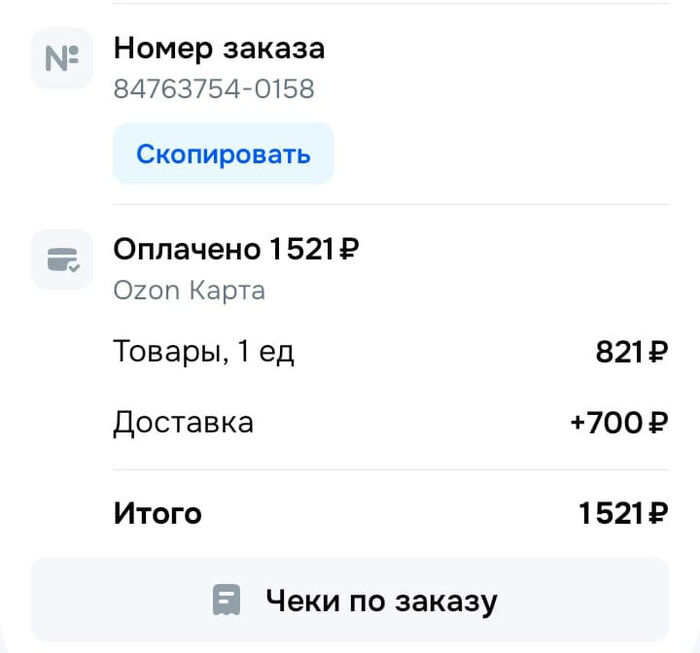Click the order number icon
This screenshot has width=700, height=653.
(62, 58)
